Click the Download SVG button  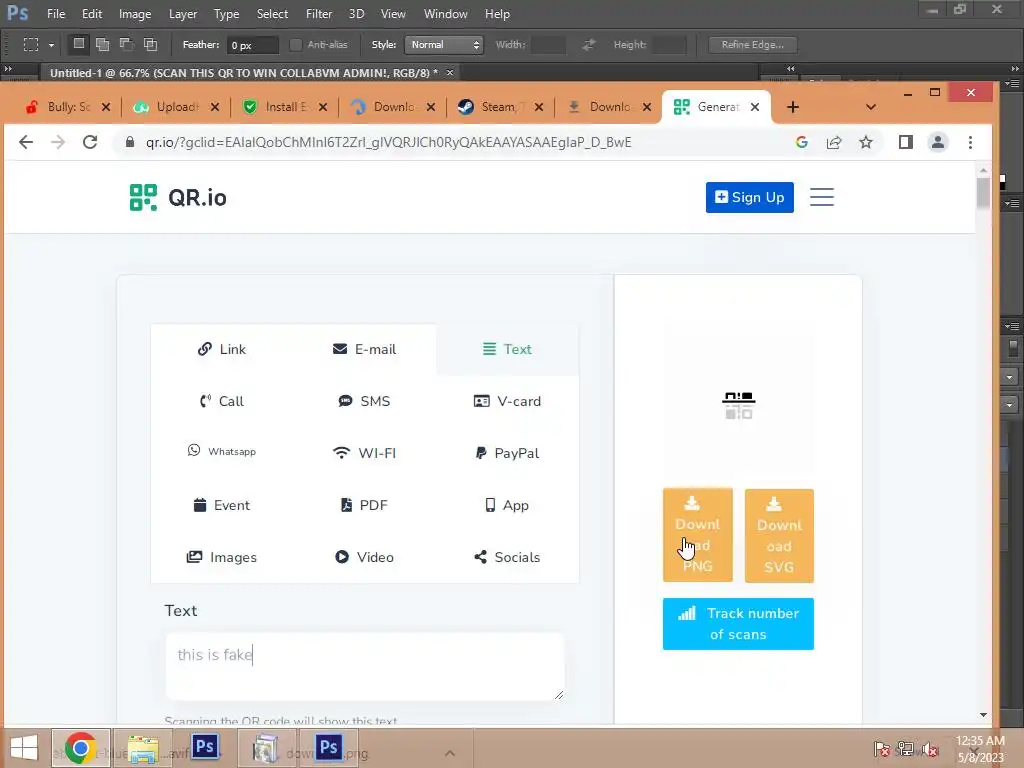(x=779, y=536)
